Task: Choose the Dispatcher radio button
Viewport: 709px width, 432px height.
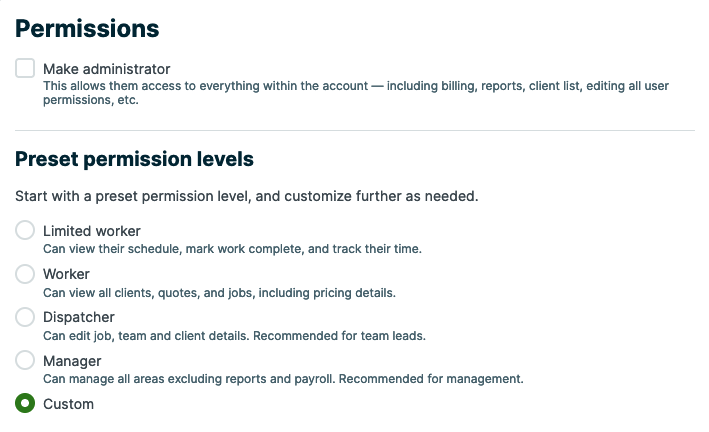Action: point(25,317)
